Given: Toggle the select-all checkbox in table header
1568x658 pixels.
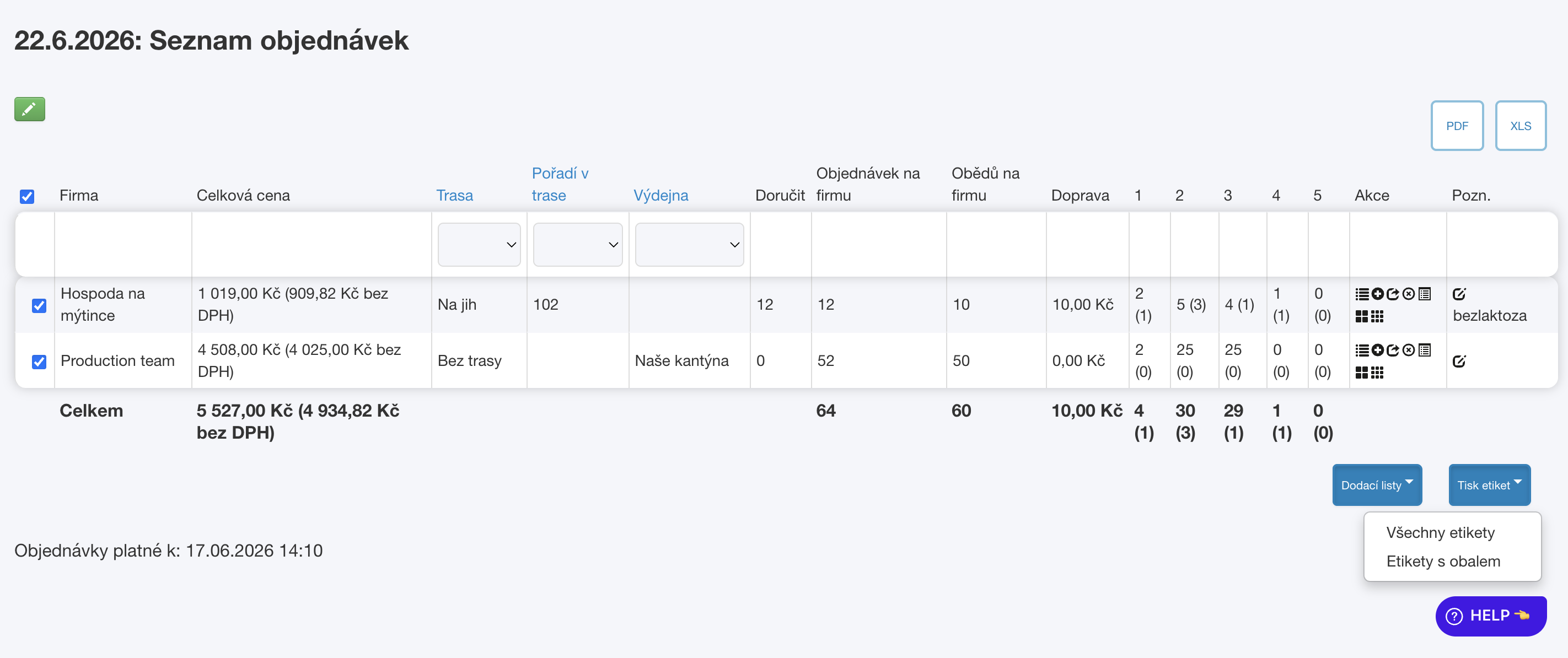Looking at the screenshot, I should [27, 196].
